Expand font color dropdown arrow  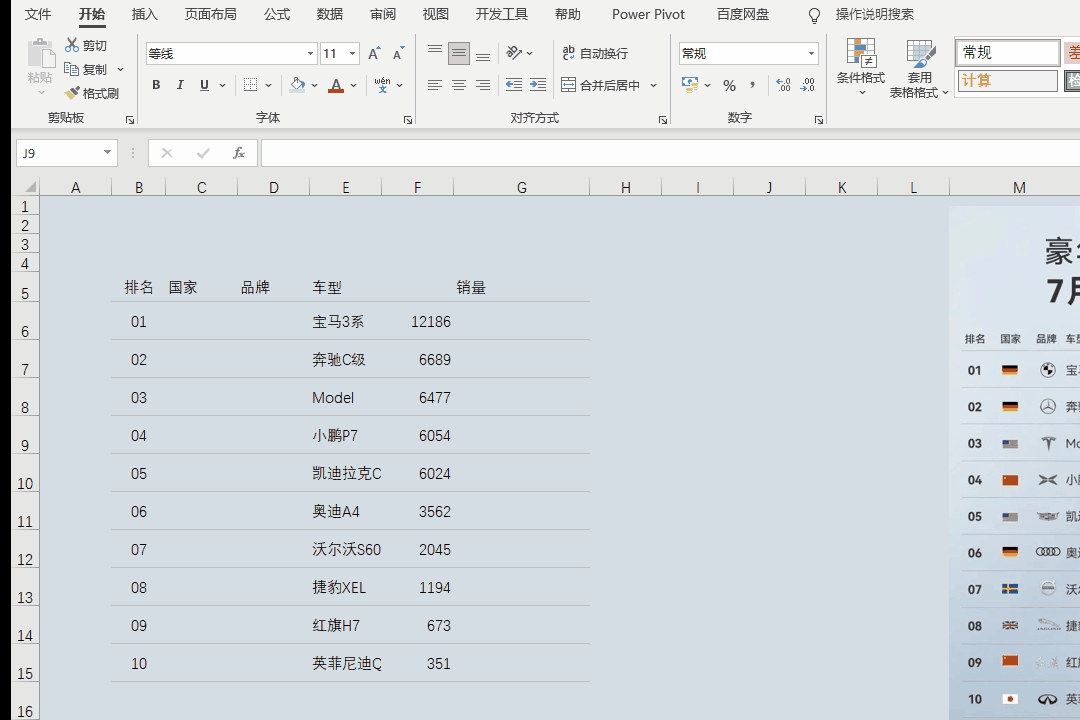click(x=353, y=85)
